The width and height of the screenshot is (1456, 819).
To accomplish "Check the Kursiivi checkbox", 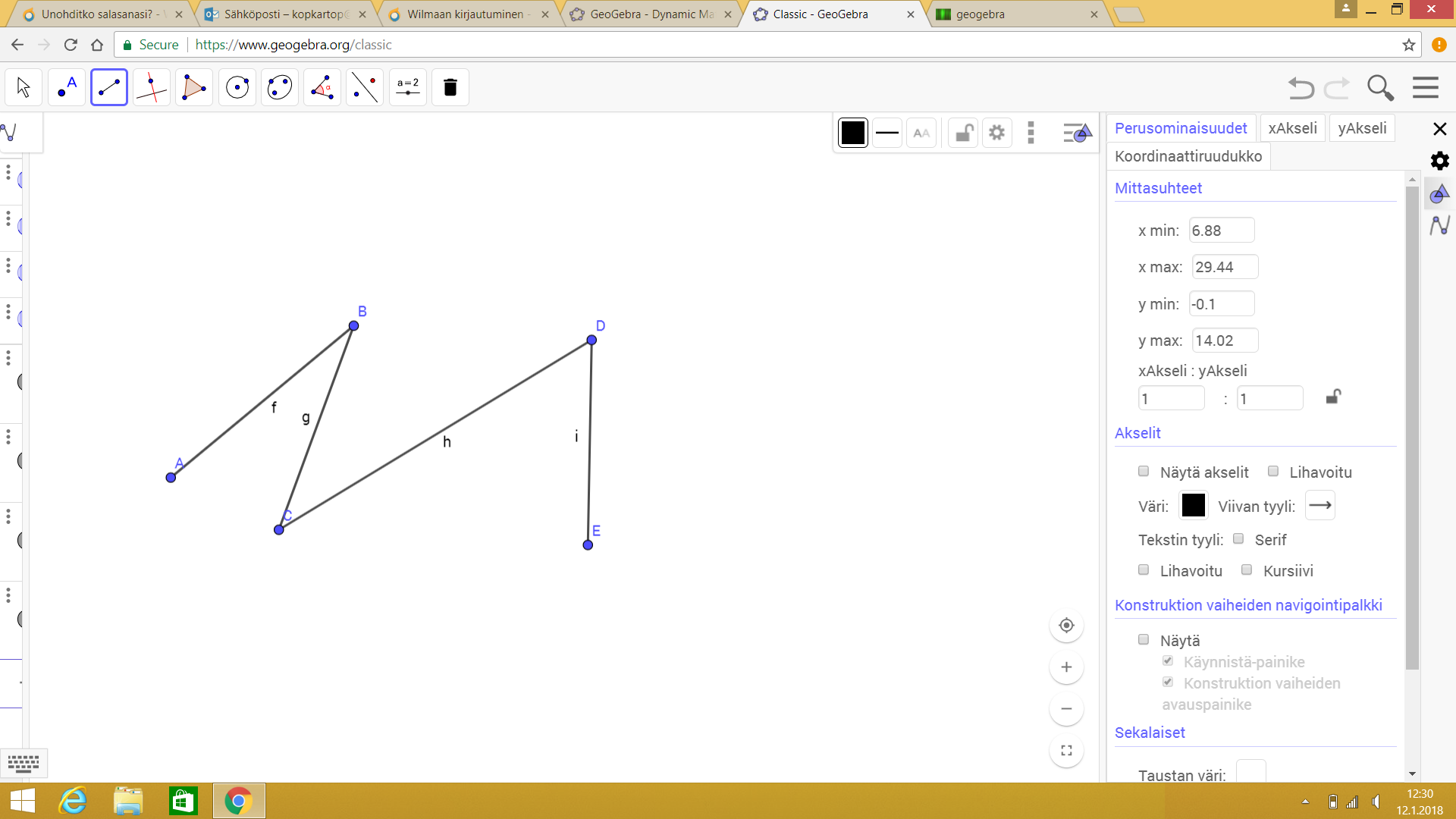I will tap(1247, 570).
